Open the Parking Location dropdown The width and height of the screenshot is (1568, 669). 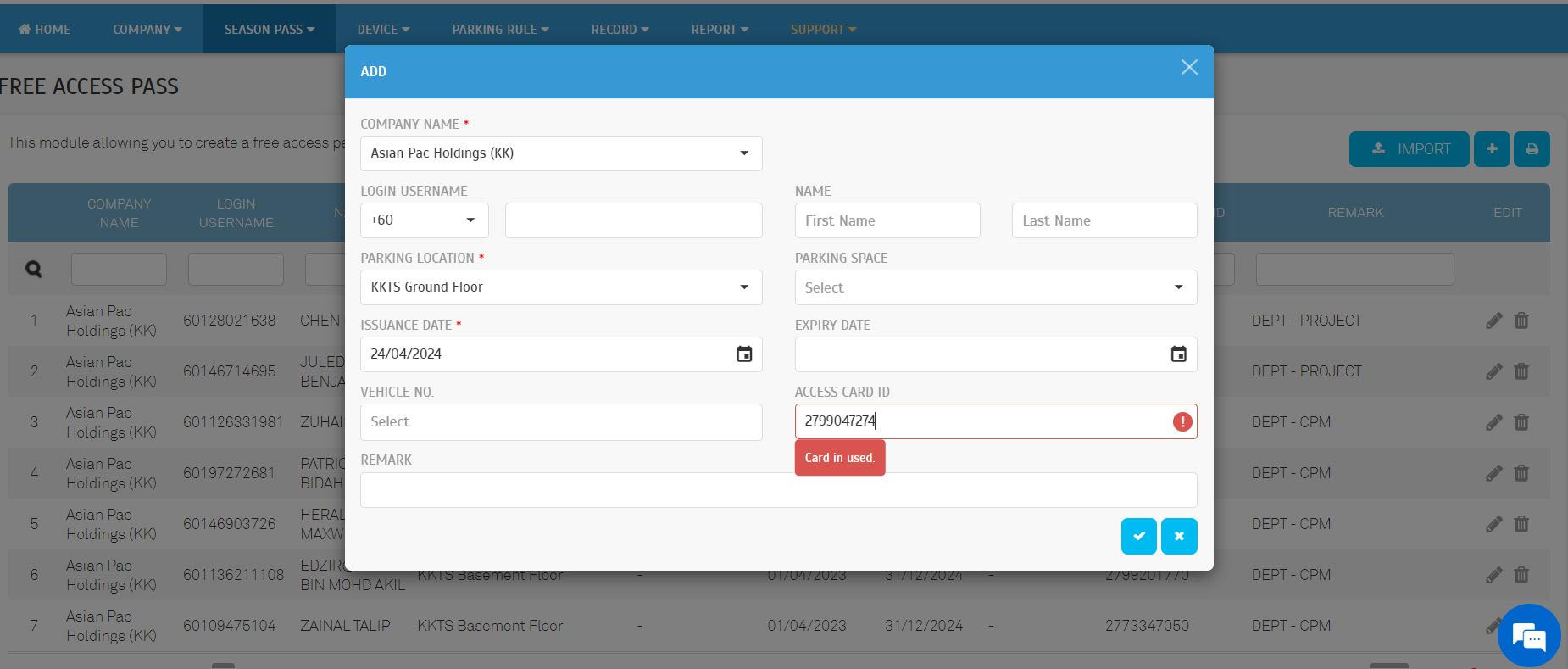point(561,287)
